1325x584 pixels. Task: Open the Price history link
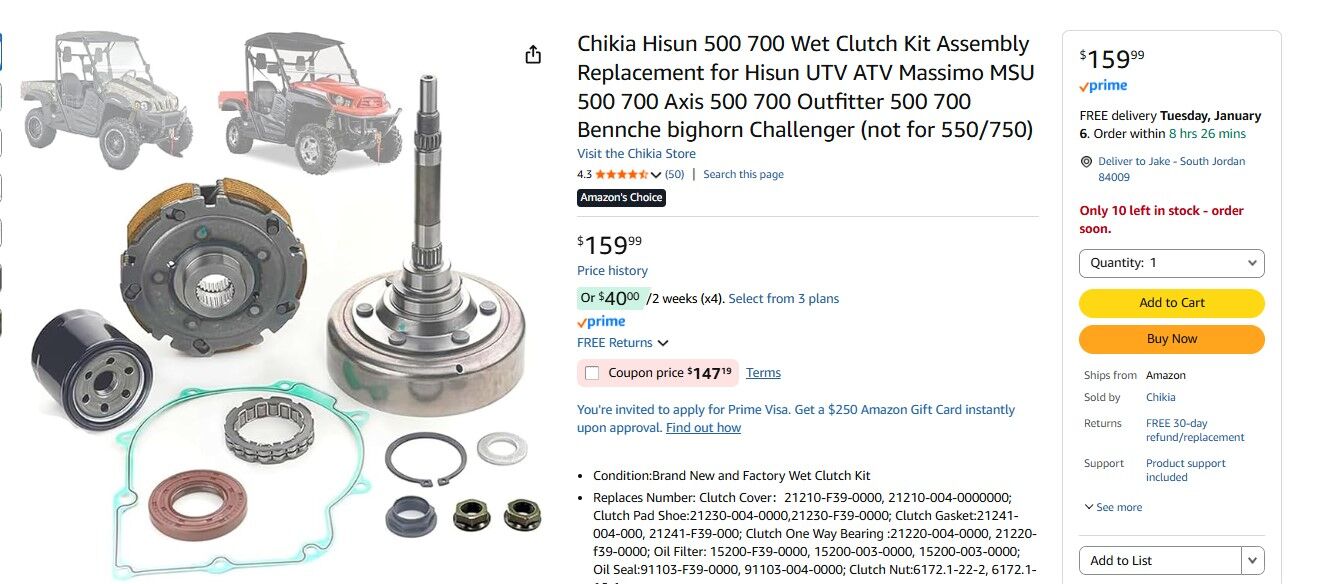coord(612,271)
